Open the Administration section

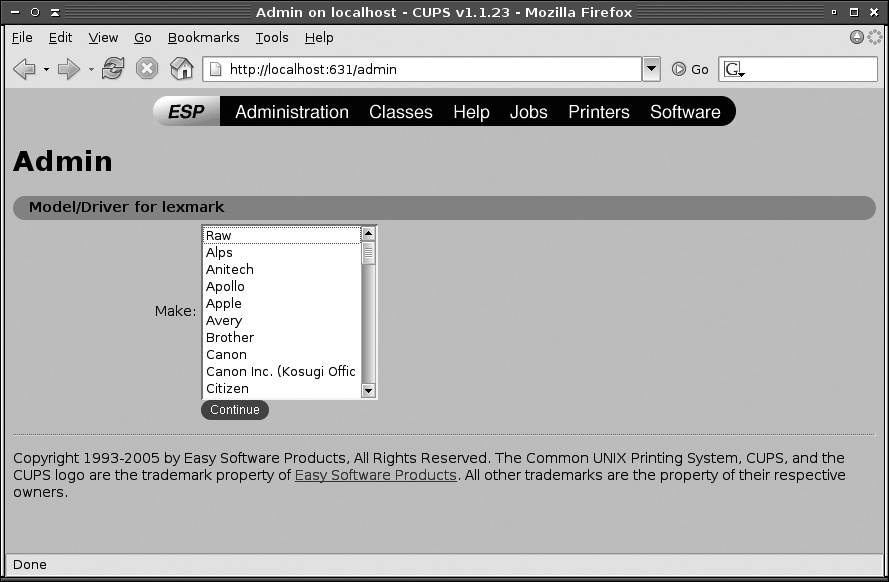[x=290, y=111]
